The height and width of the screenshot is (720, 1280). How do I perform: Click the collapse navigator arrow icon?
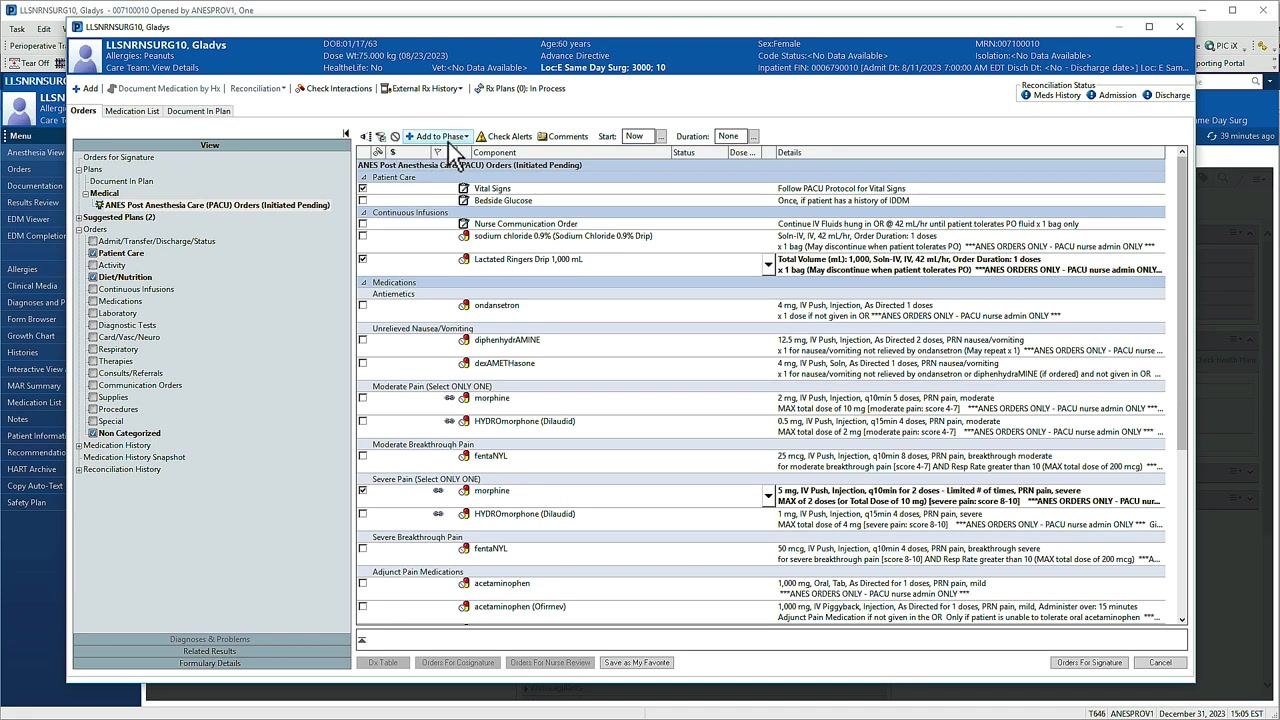coord(346,134)
